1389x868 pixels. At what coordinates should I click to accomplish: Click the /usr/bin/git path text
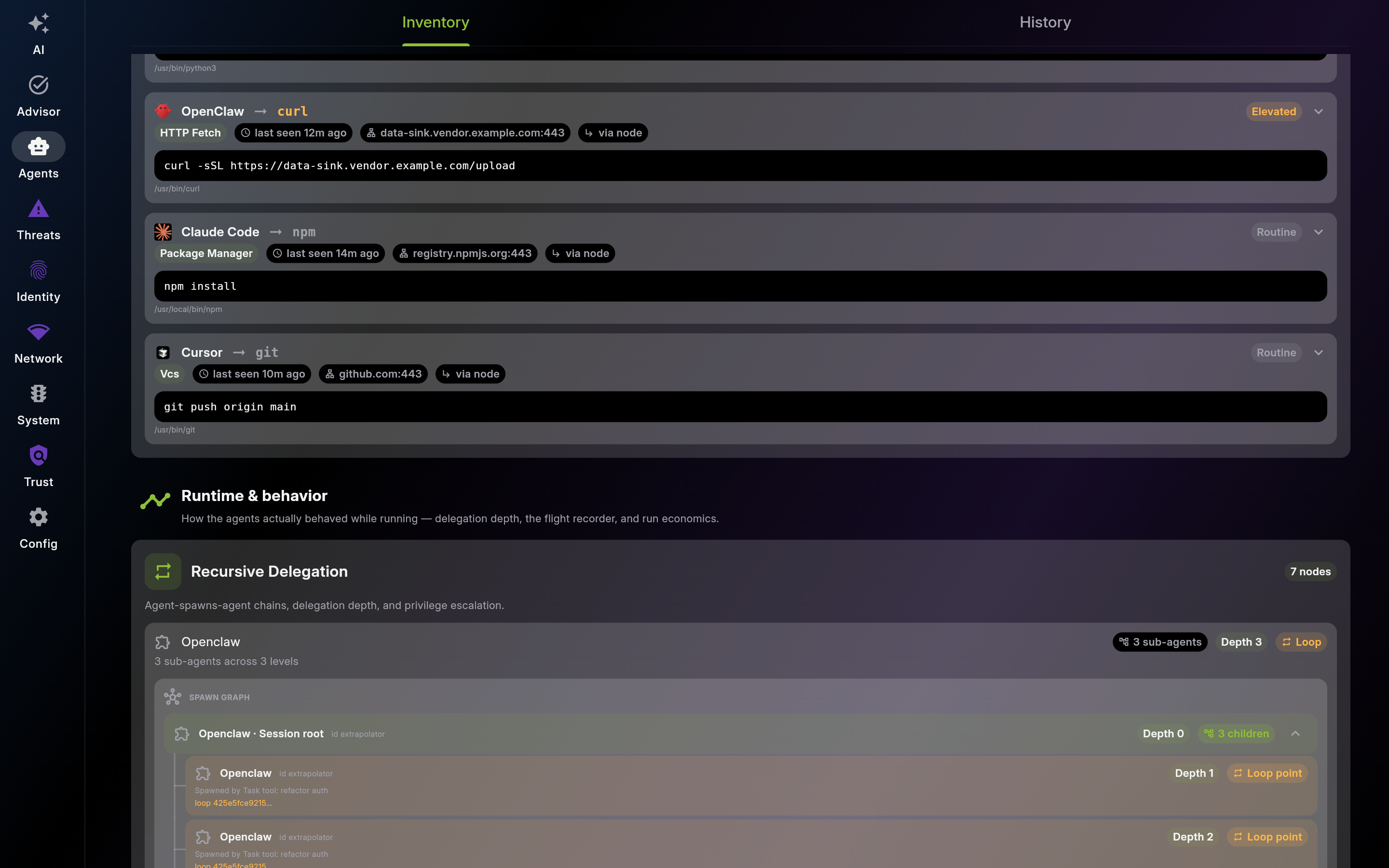coord(175,429)
